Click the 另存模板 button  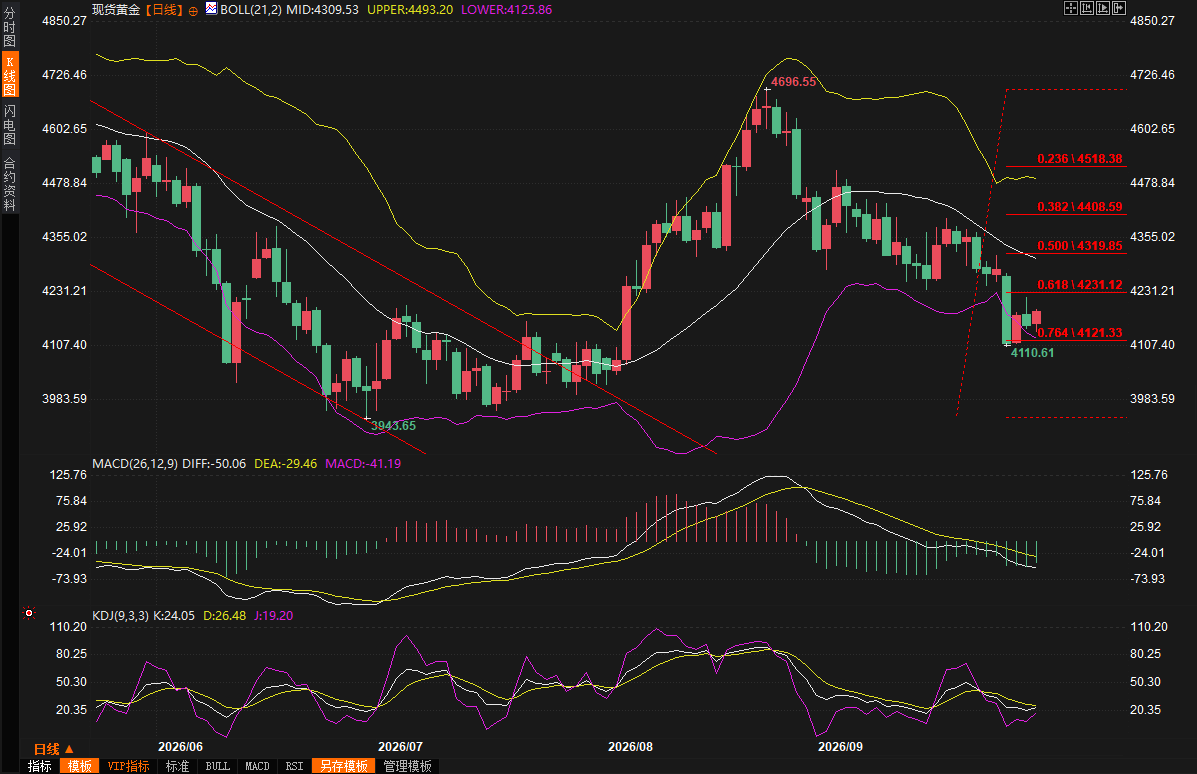[344, 766]
